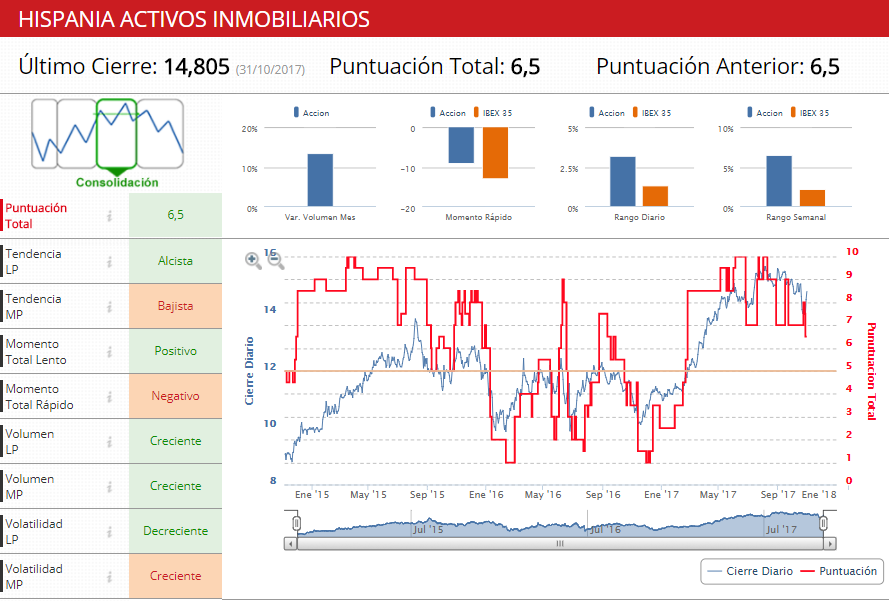Toggle IBEX 35 legend in Rango Semanal chart
The height and width of the screenshot is (601, 889).
coord(810,113)
